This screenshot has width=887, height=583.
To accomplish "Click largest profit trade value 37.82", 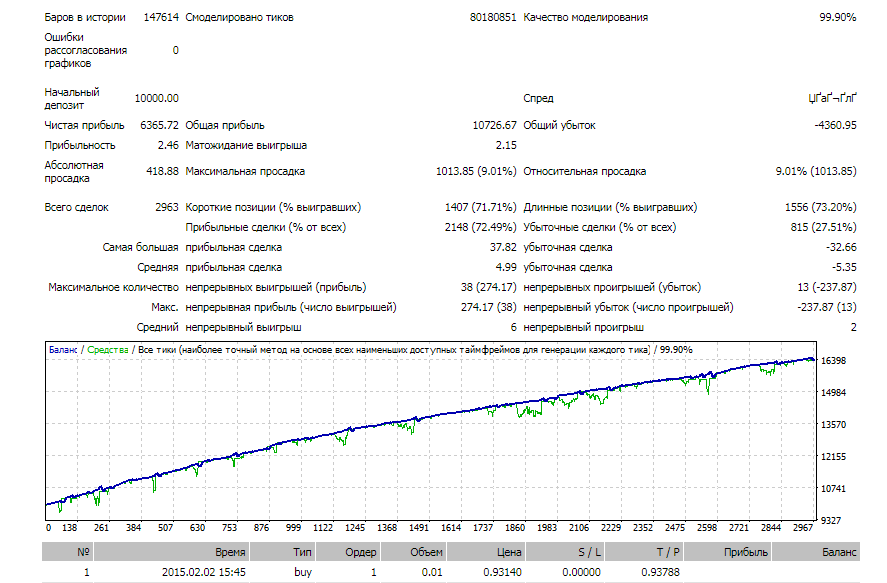I will tap(503, 248).
